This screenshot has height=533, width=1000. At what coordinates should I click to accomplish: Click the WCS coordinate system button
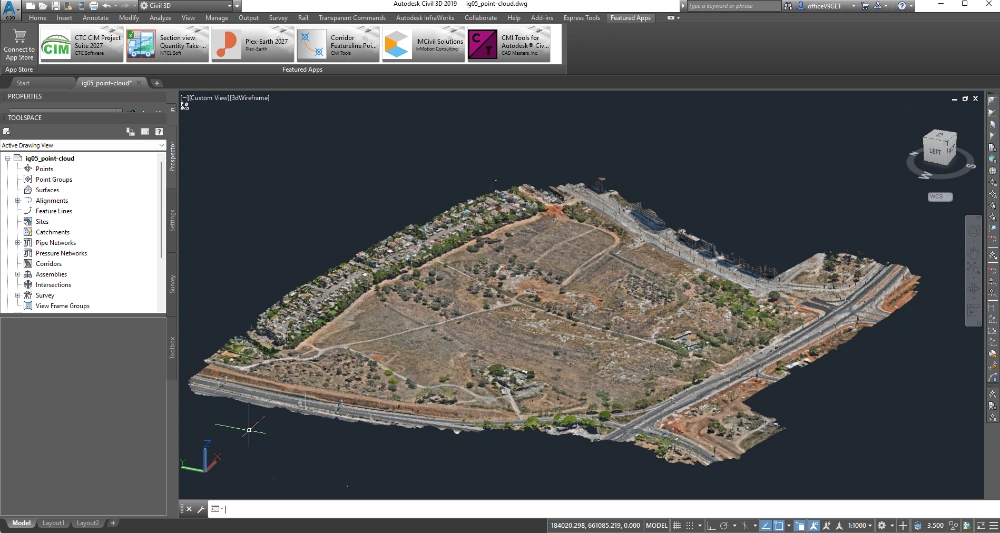pyautogui.click(x=939, y=196)
